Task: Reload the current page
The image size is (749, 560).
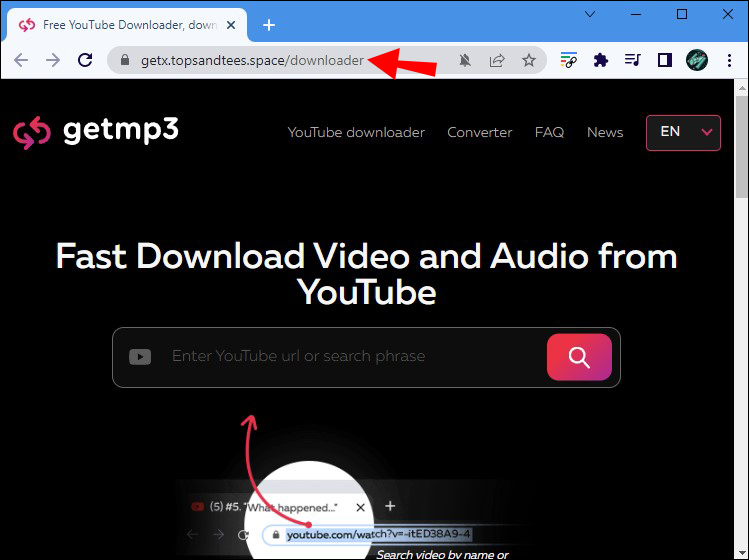Action: (x=85, y=60)
